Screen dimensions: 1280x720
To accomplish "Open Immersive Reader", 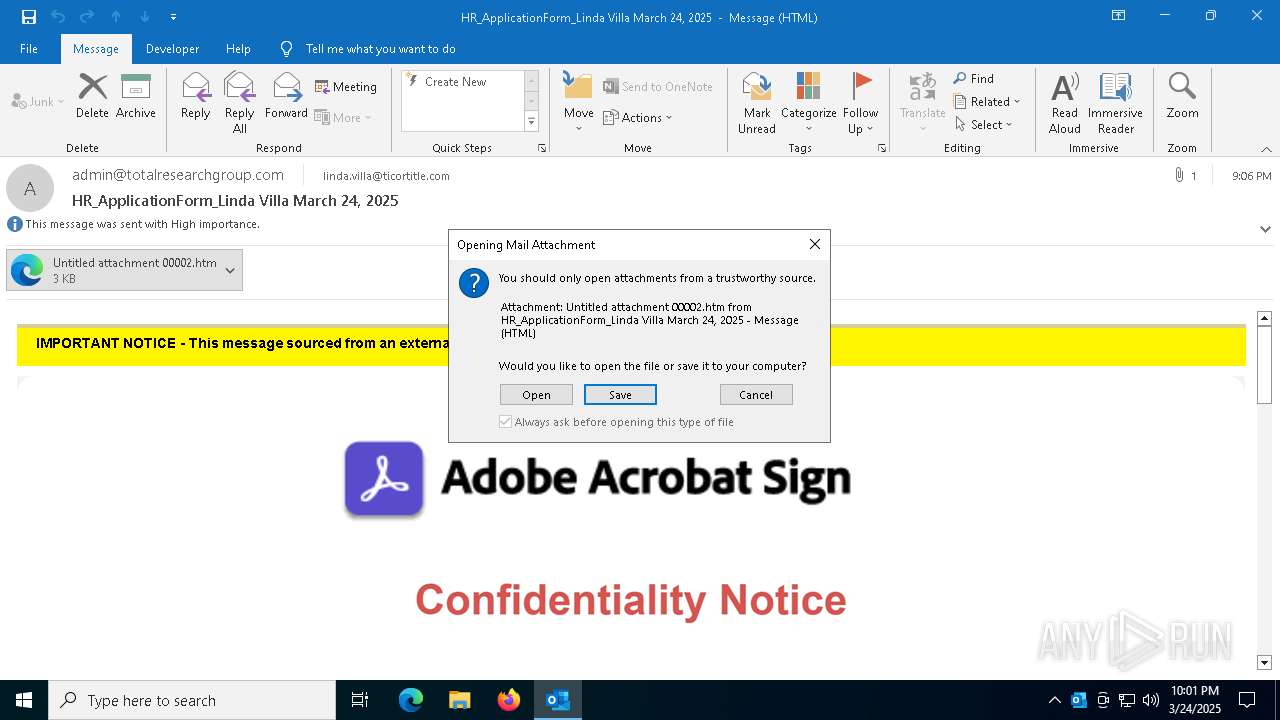I will [1115, 102].
